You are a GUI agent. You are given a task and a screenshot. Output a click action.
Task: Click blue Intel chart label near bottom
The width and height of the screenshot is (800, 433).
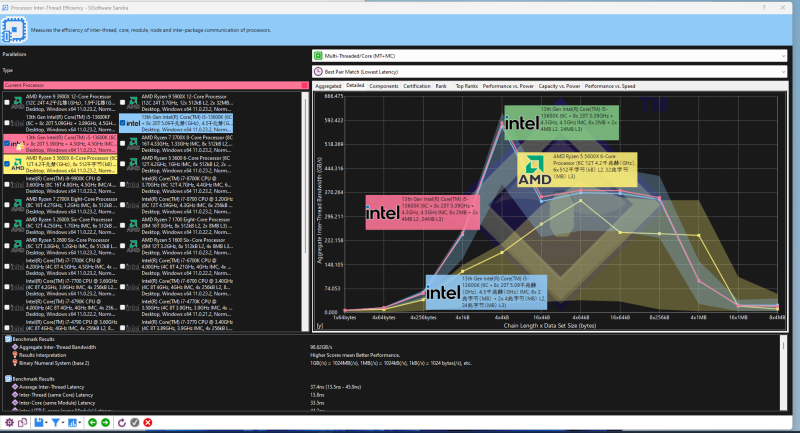coord(486,292)
